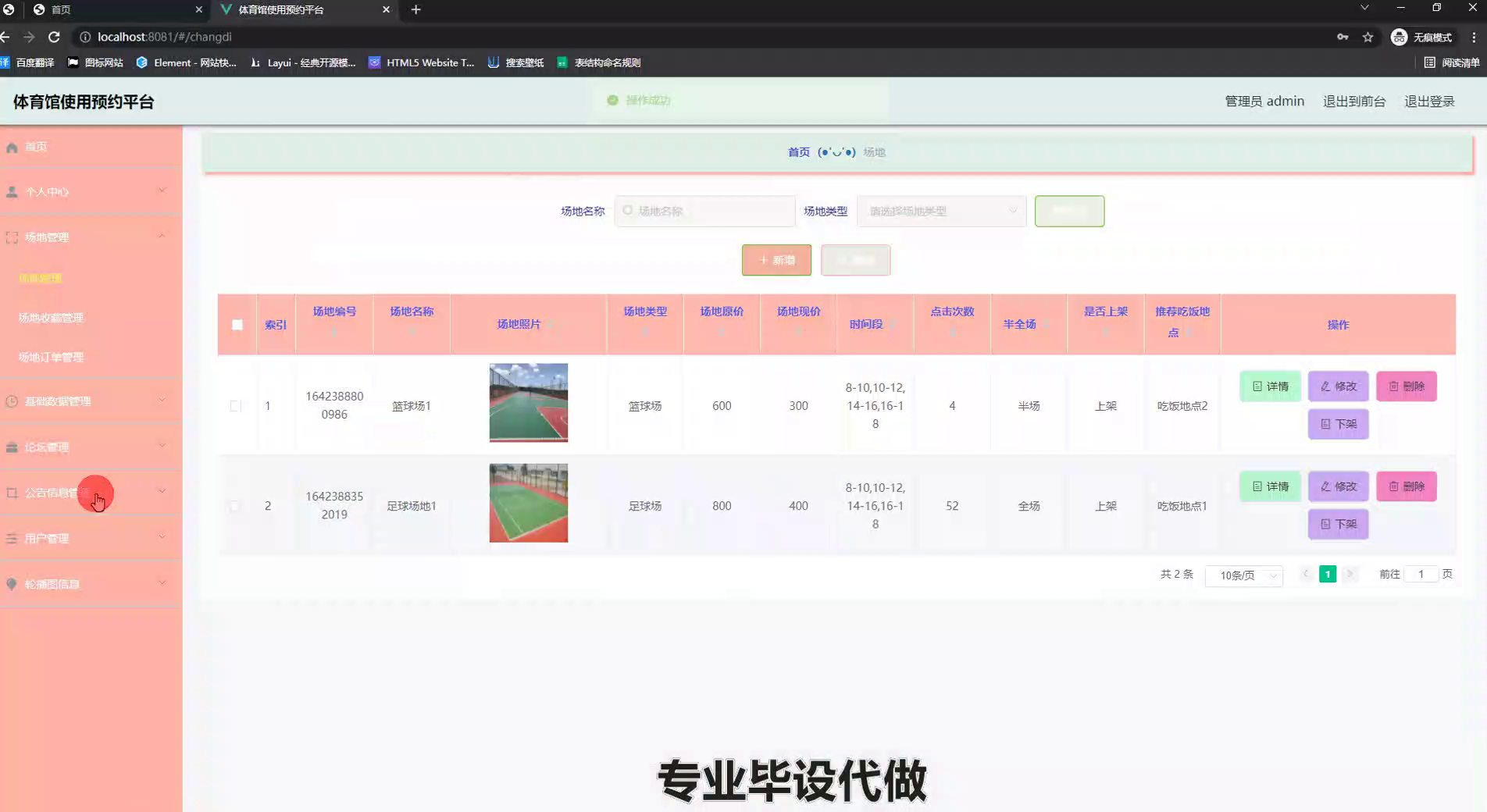
Task: Click 修改 for 足球场地1
Action: (x=1339, y=486)
